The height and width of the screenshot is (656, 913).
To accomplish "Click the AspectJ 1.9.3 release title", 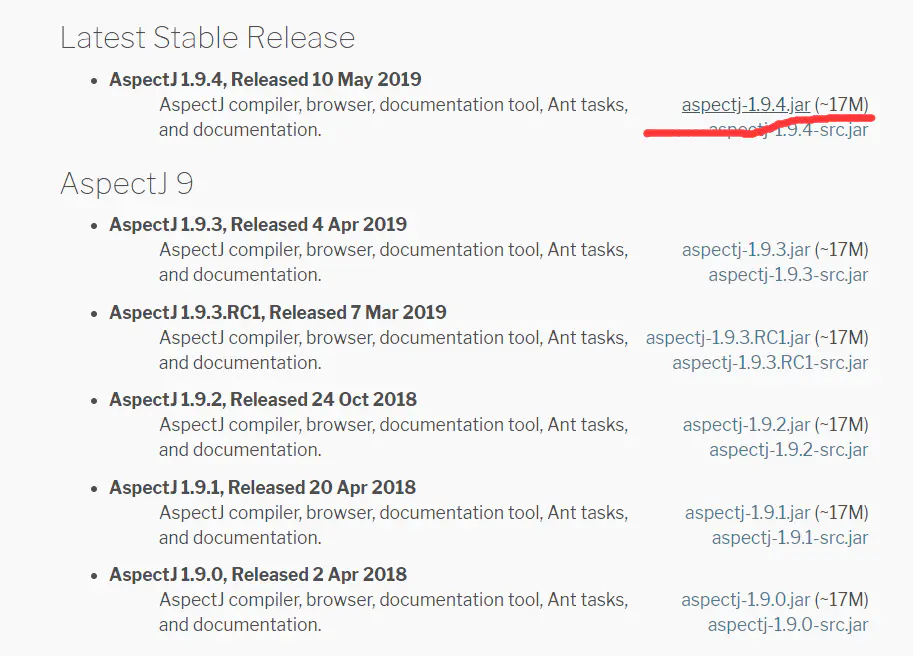I will click(x=258, y=224).
